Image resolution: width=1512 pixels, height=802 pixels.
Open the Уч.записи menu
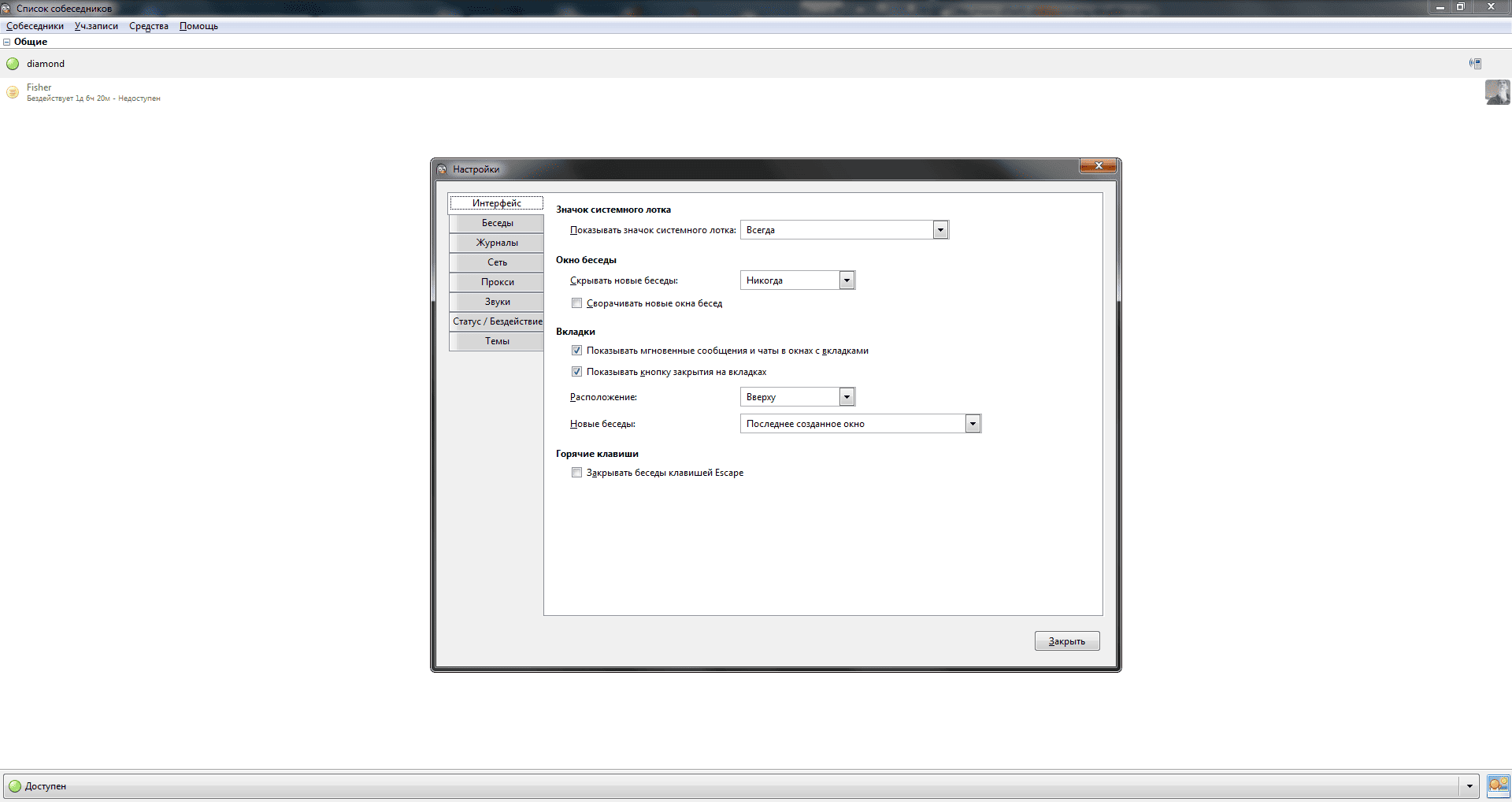coord(96,26)
